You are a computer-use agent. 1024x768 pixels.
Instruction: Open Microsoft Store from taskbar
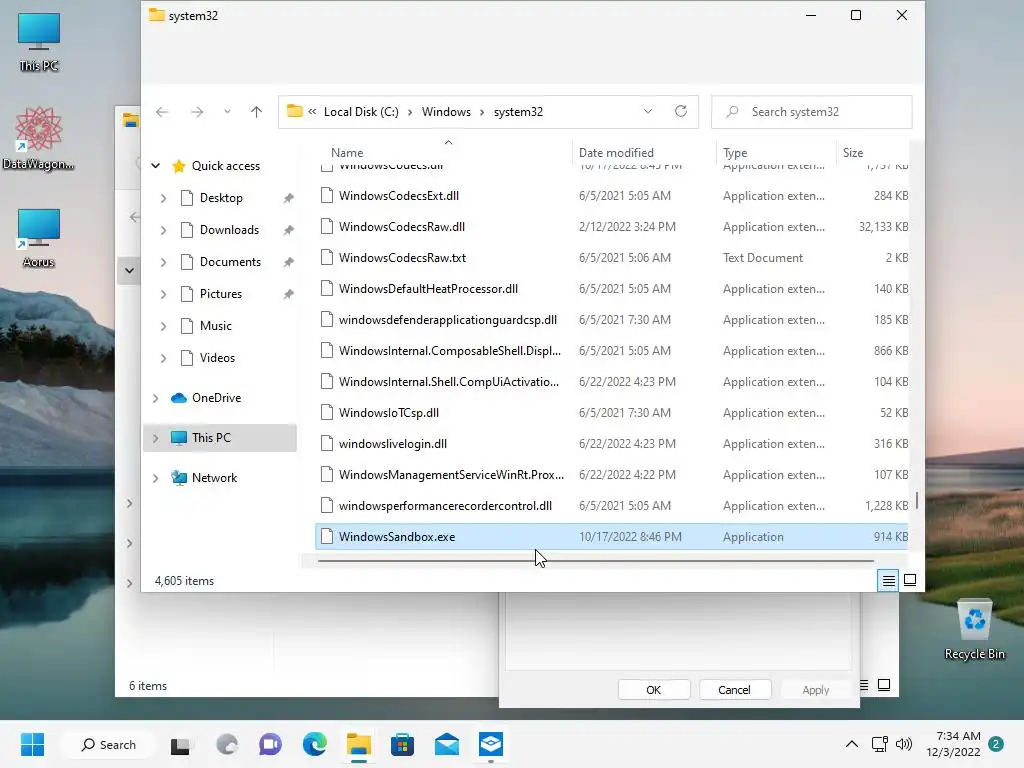402,744
